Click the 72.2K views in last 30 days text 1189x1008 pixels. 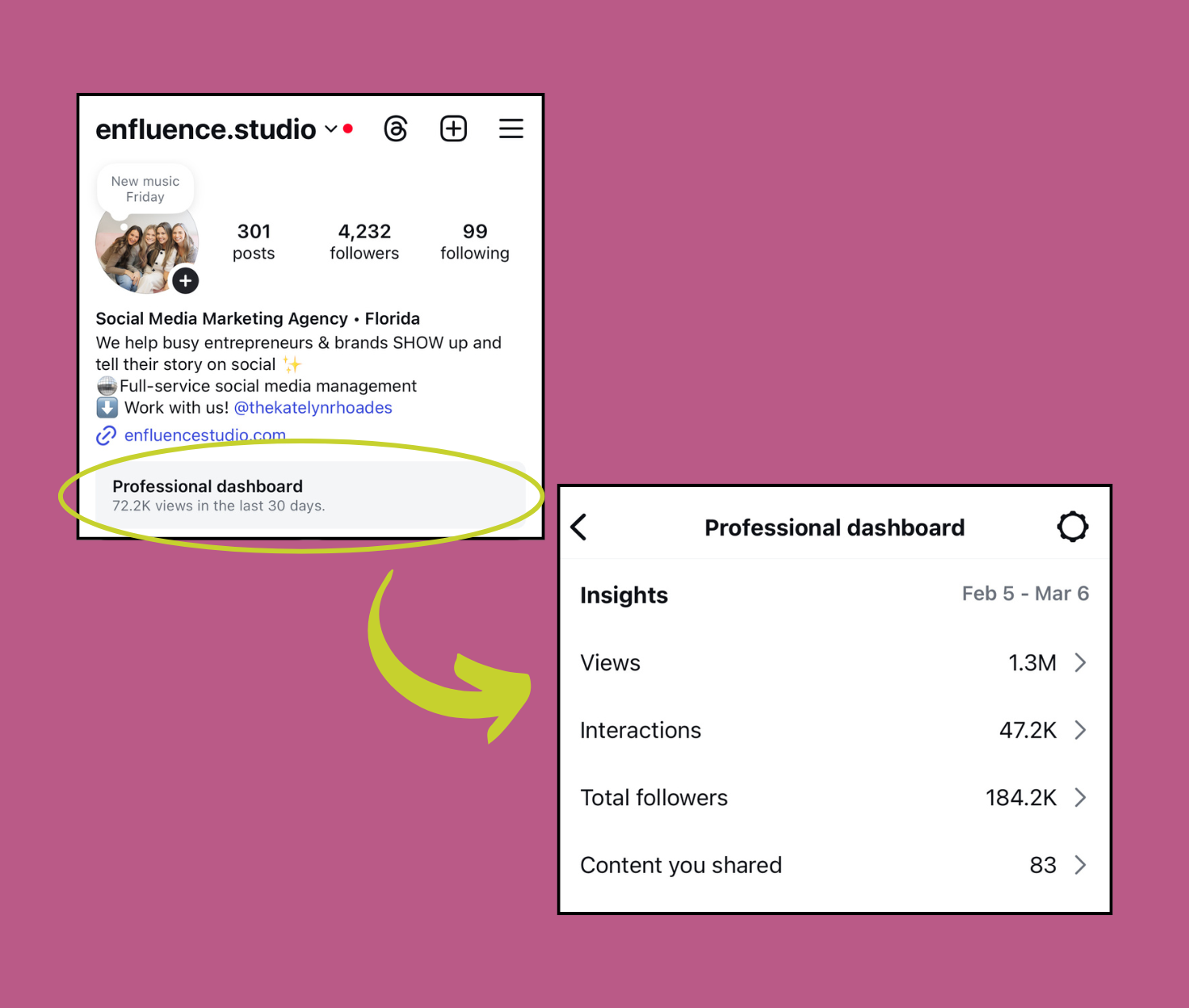(x=219, y=506)
